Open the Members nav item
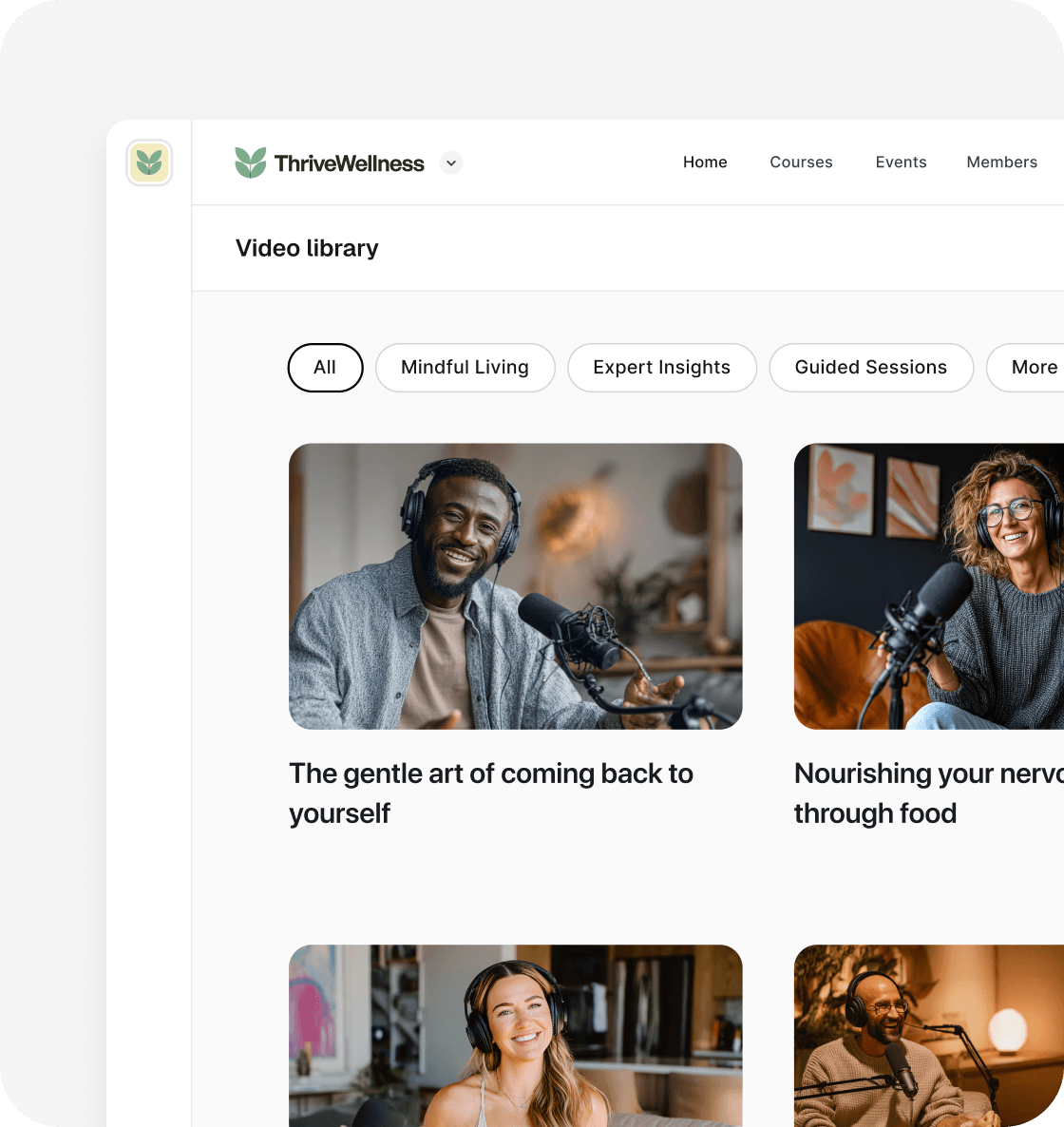Screen dimensions: 1064x1127 point(1001,162)
